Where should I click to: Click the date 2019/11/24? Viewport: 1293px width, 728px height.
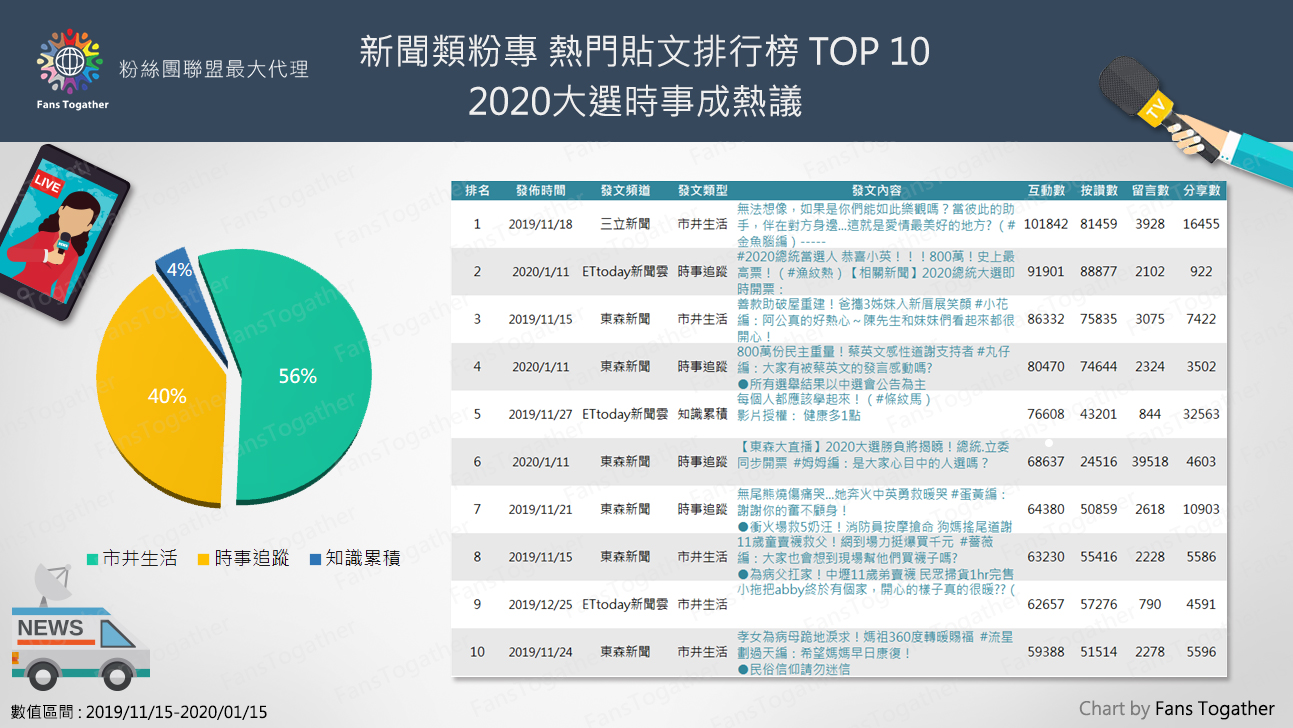point(541,651)
